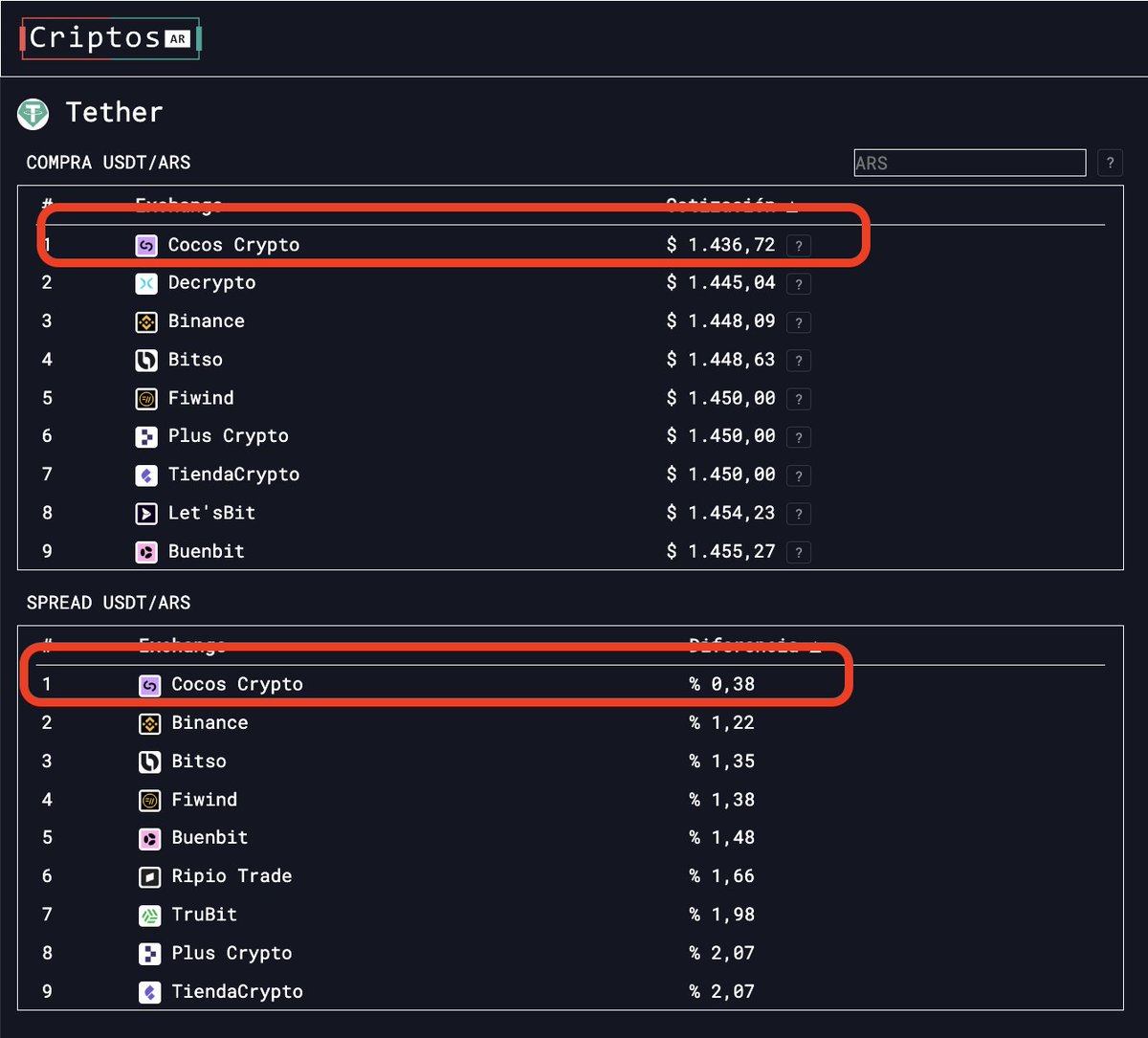The image size is (1148, 1038).
Task: Open info button next to $ 1.448,63
Action: point(799,361)
